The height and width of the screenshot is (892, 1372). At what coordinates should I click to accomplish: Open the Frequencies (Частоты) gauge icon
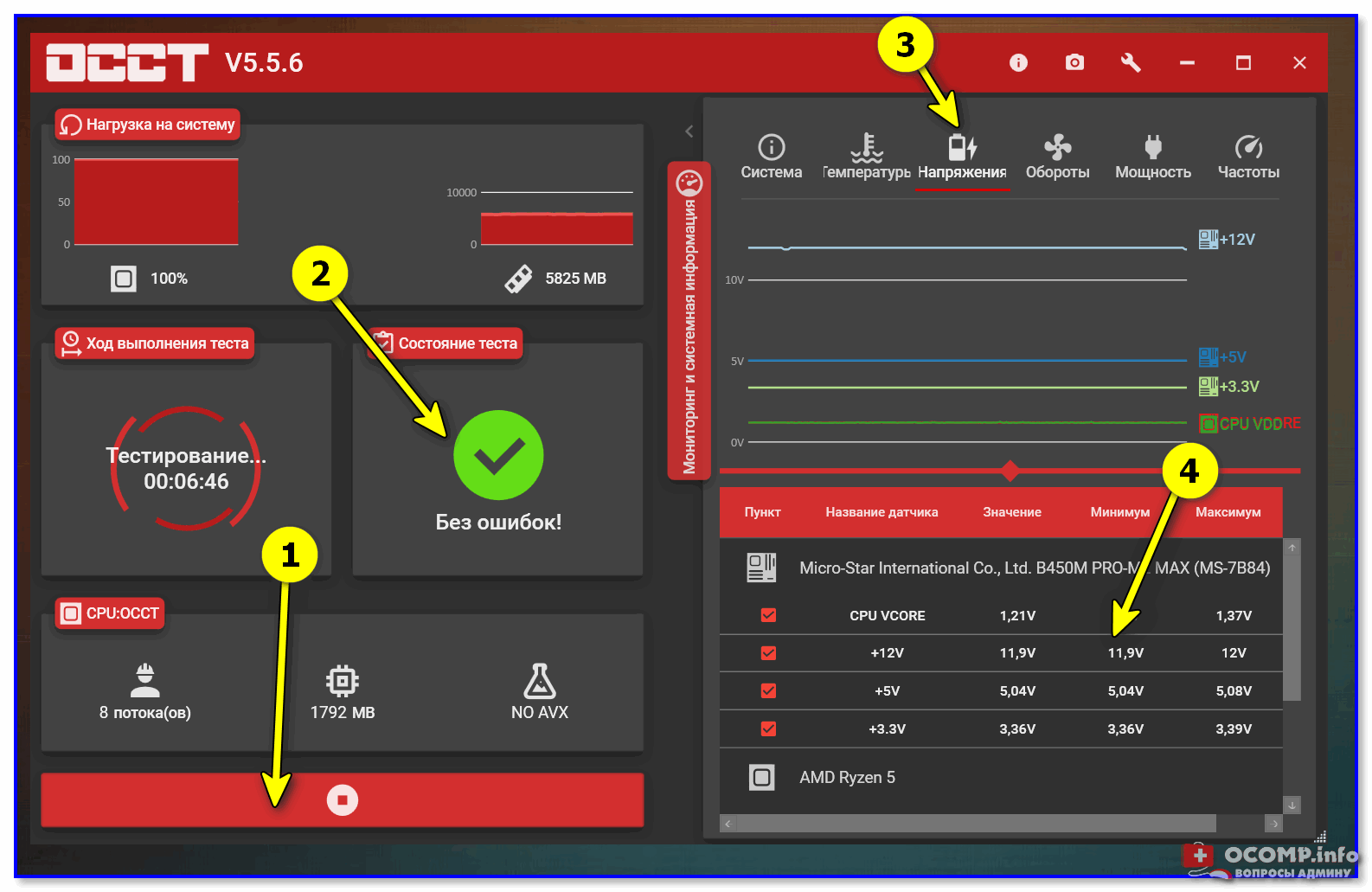[x=1247, y=148]
